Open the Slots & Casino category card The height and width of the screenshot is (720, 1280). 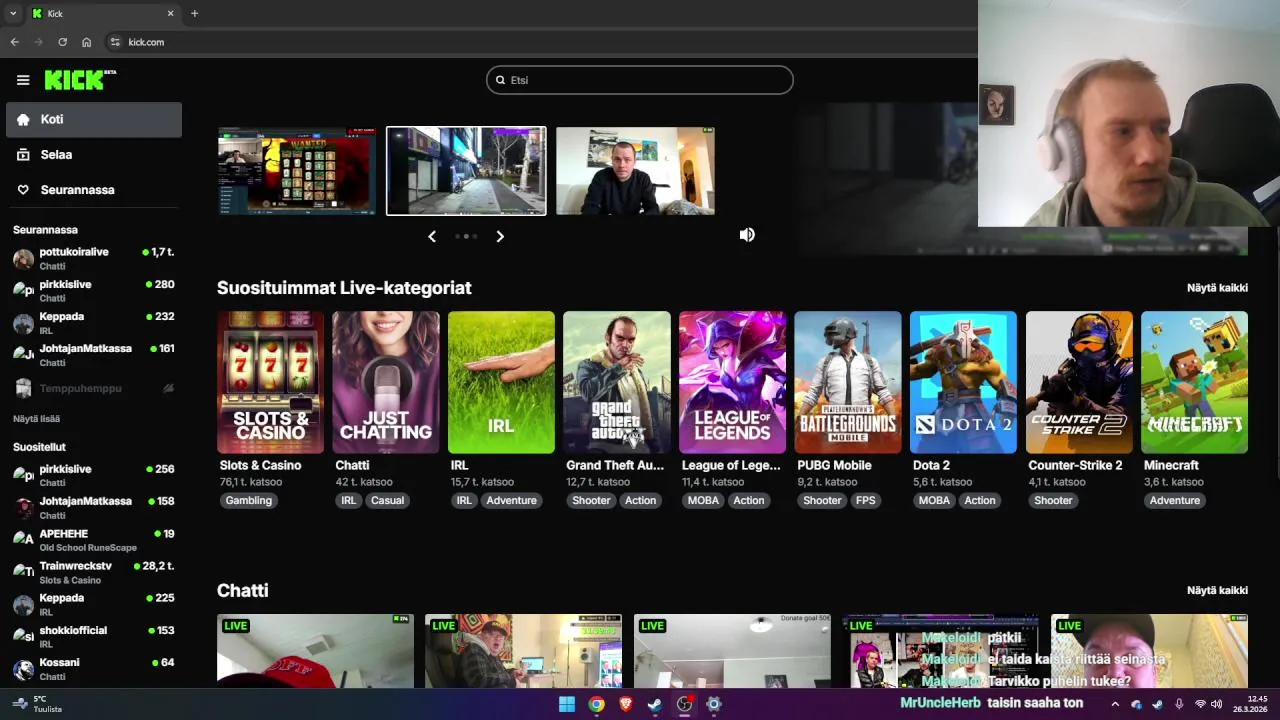click(270, 382)
